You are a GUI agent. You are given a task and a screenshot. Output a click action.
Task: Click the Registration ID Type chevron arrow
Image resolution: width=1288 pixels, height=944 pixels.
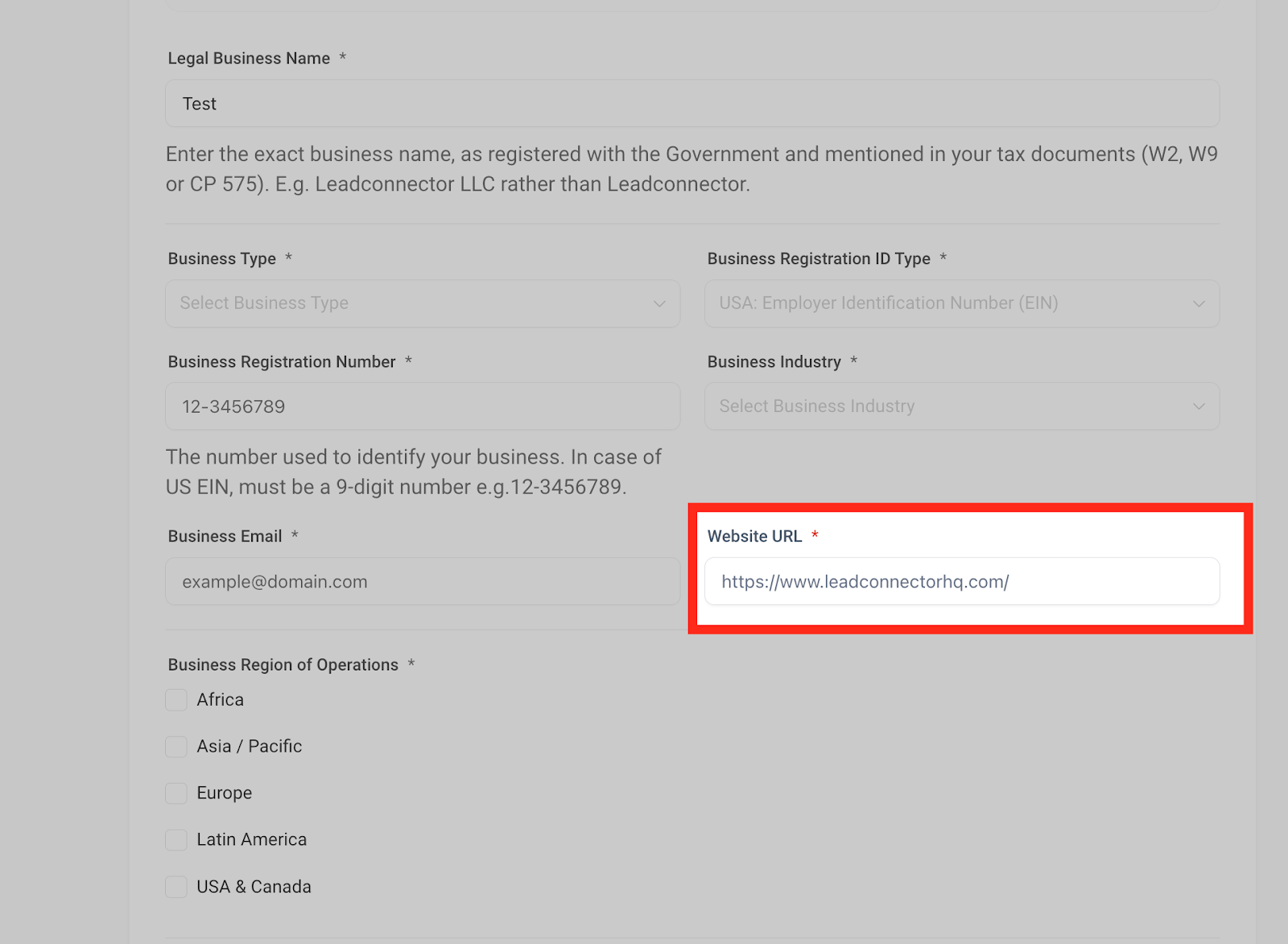click(1199, 303)
